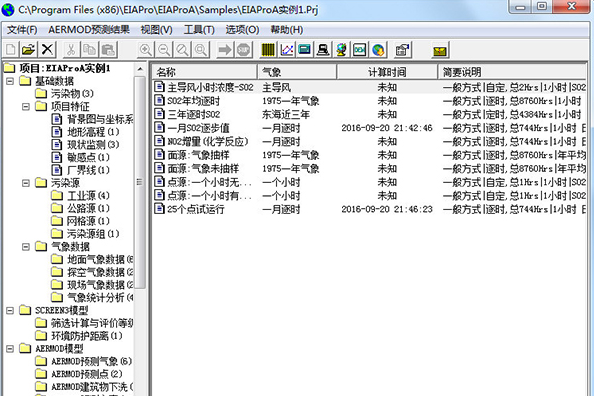Click the gray right arrow run icon
The image size is (594, 396).
[x=225, y=50]
